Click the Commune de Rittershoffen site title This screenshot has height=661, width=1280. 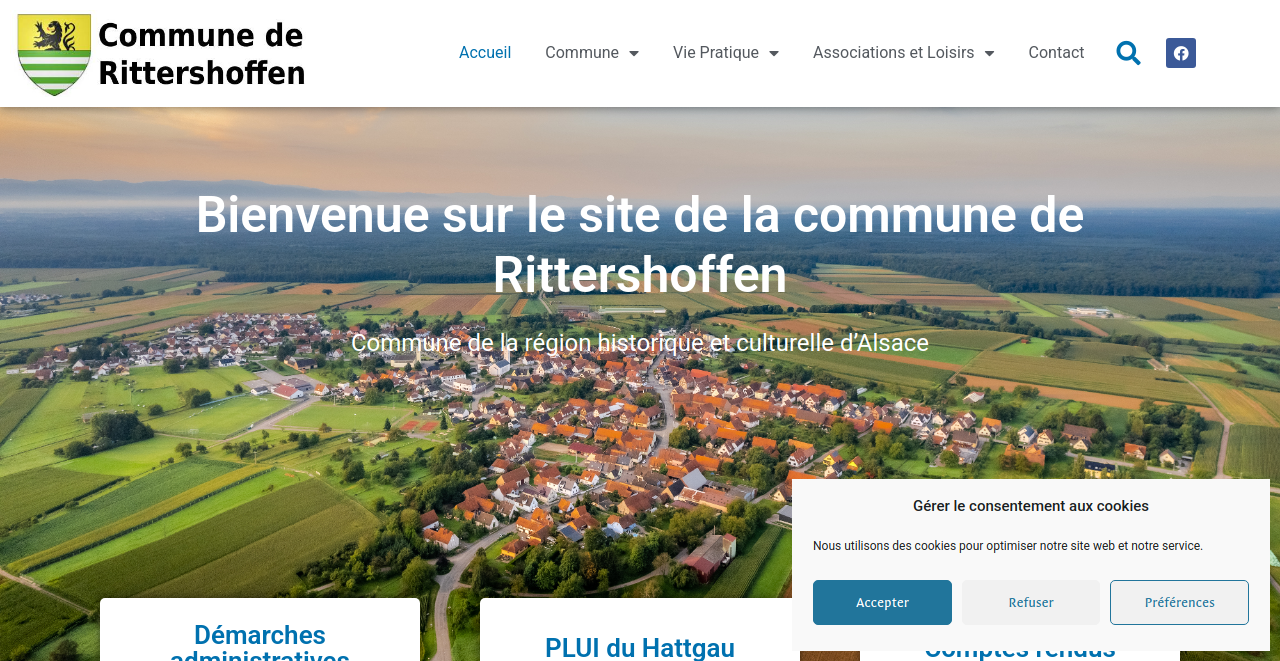pyautogui.click(x=201, y=54)
